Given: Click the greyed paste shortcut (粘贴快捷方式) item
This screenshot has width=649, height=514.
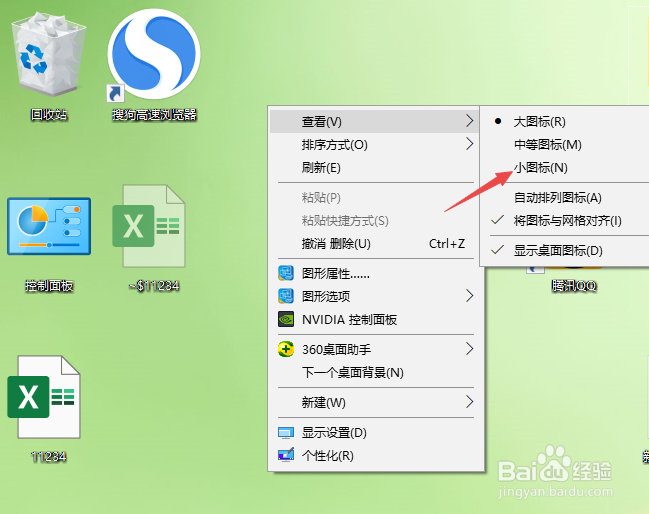Looking at the screenshot, I should 374,221.
